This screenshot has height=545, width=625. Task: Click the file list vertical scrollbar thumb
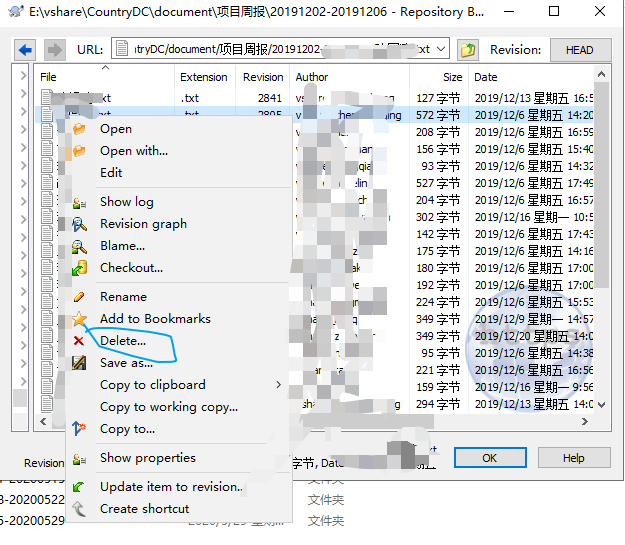(x=601, y=185)
